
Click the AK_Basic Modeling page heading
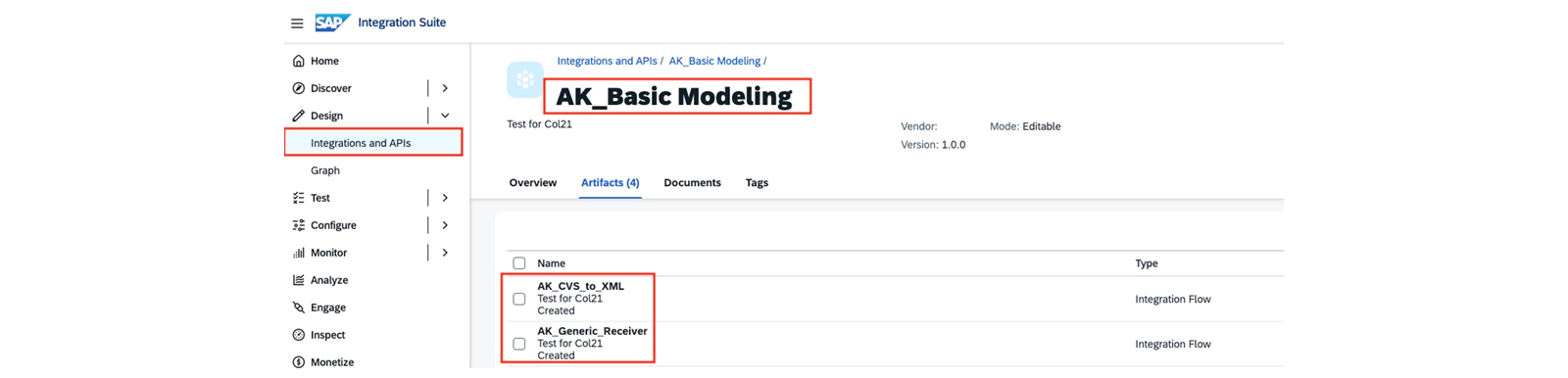(x=674, y=96)
